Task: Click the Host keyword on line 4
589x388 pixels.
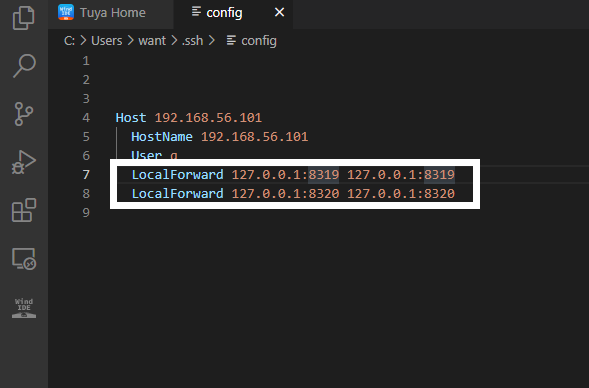Action: [131, 118]
